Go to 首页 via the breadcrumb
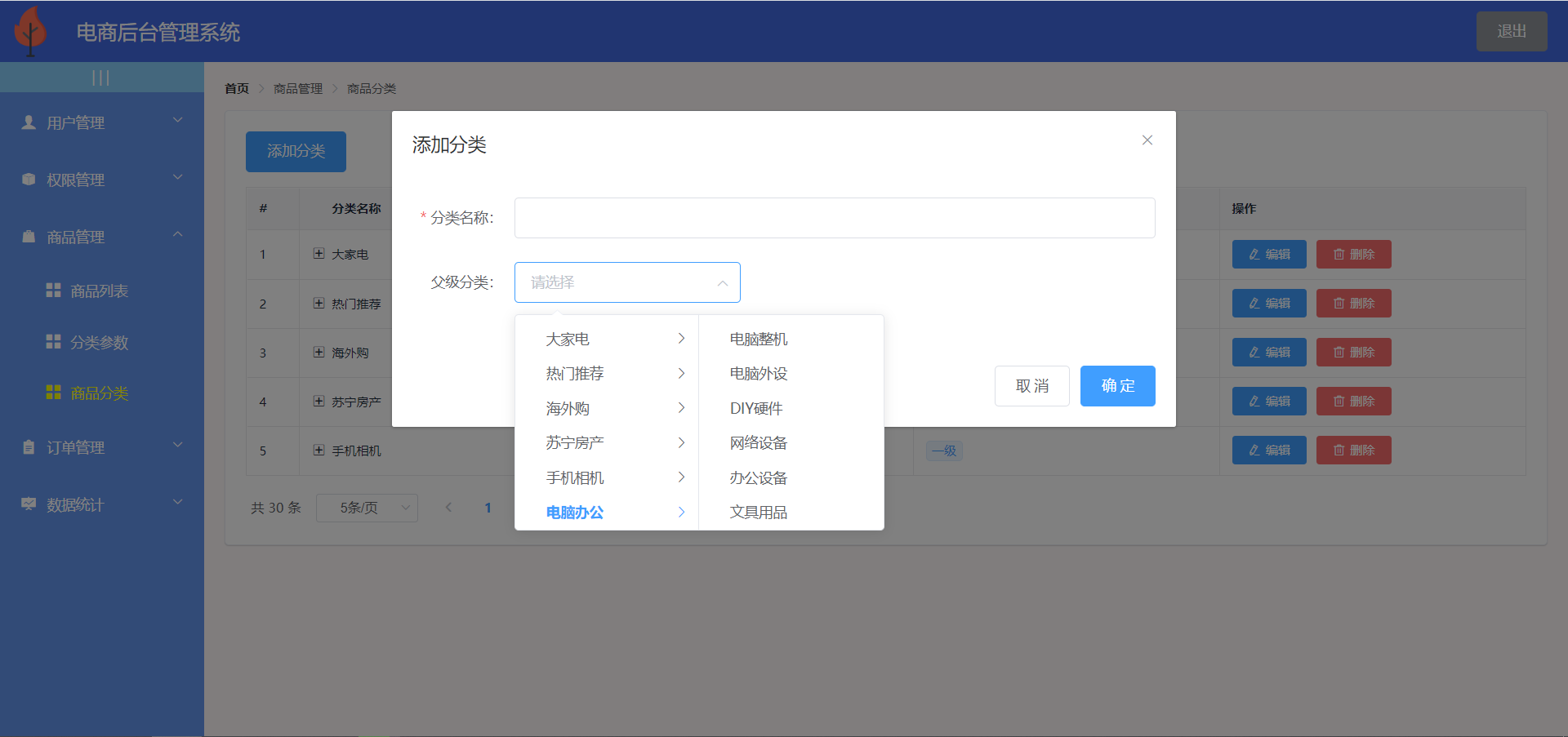The height and width of the screenshot is (737, 1568). click(x=235, y=88)
